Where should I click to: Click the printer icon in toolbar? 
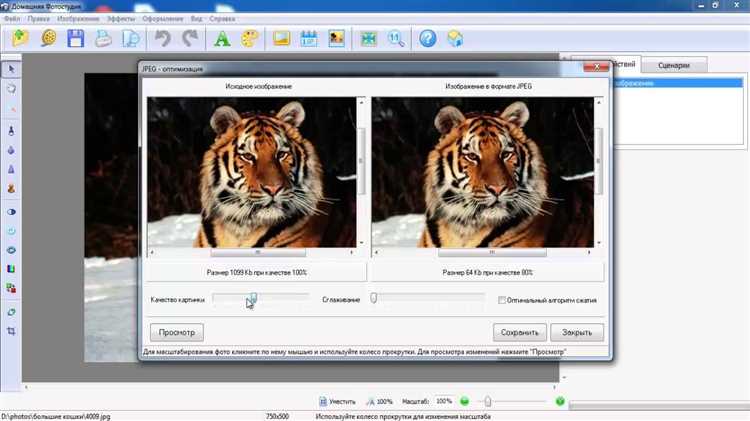[x=102, y=39]
